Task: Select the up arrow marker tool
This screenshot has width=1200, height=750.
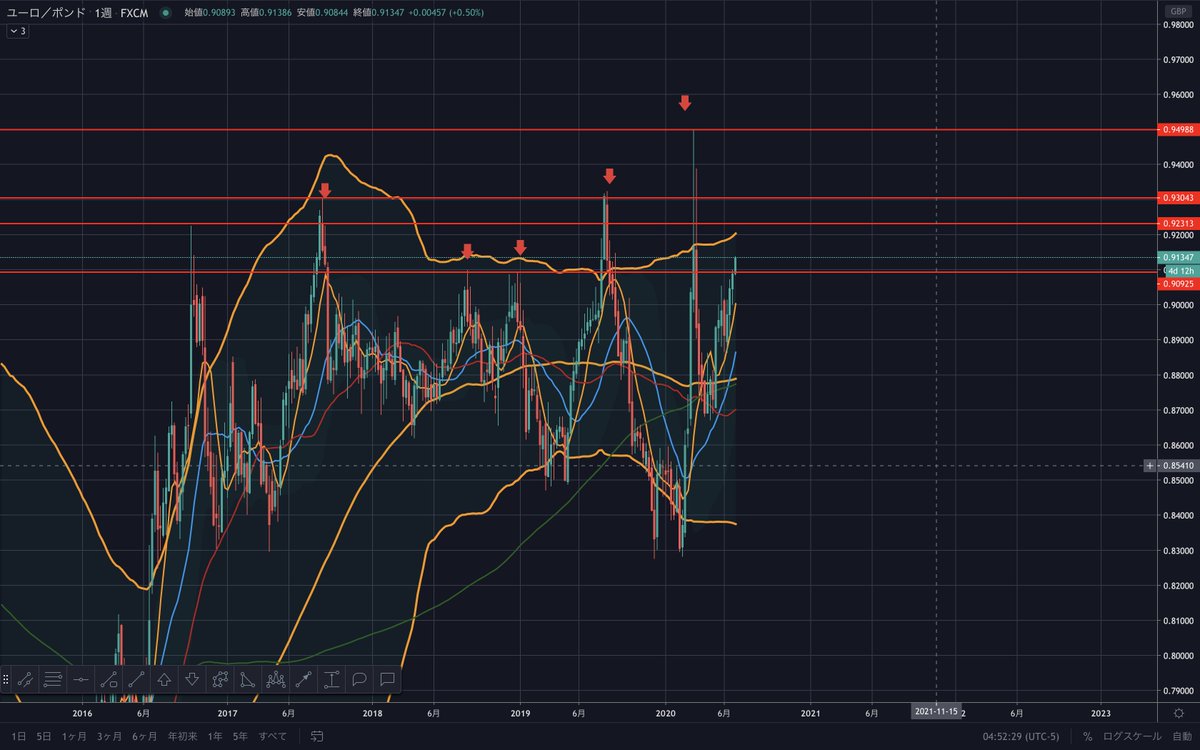Action: [x=165, y=680]
